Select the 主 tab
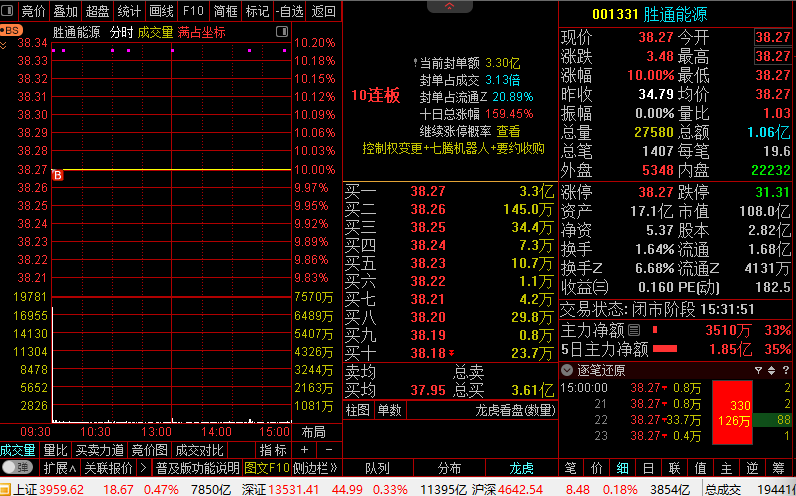This screenshot has width=796, height=496. tap(726, 468)
